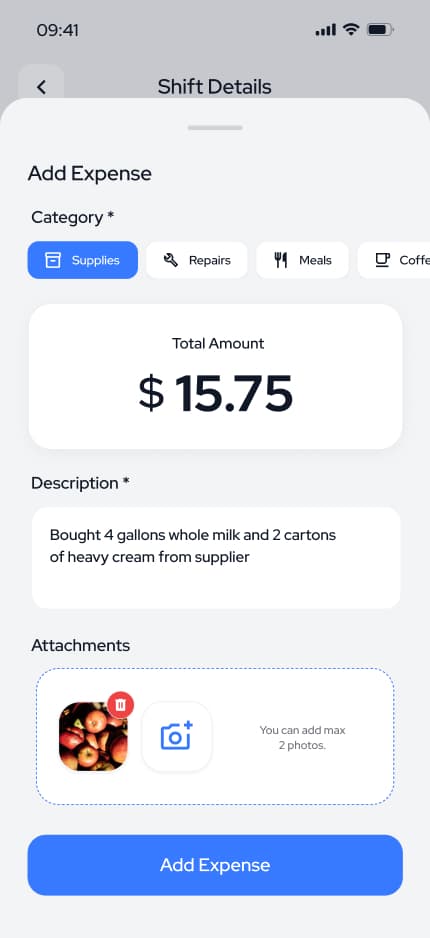Click the Repairs wrench icon

(170, 260)
